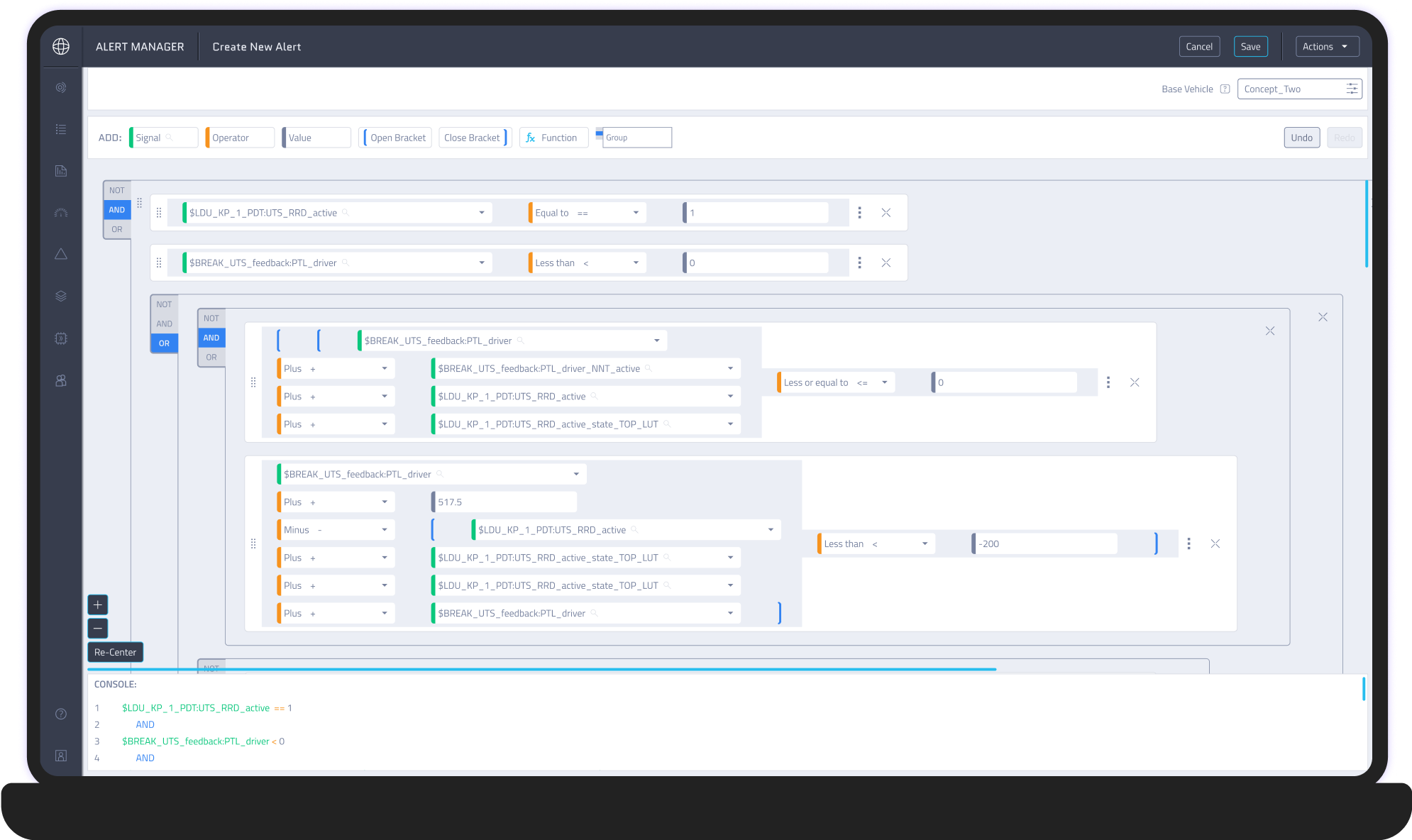This screenshot has height=840, width=1412.
Task: Open the triangle alerts sidebar icon
Action: [x=61, y=254]
